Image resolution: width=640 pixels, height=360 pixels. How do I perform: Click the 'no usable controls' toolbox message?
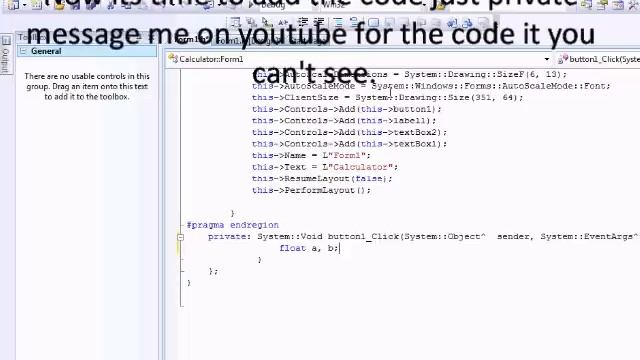pyautogui.click(x=87, y=86)
